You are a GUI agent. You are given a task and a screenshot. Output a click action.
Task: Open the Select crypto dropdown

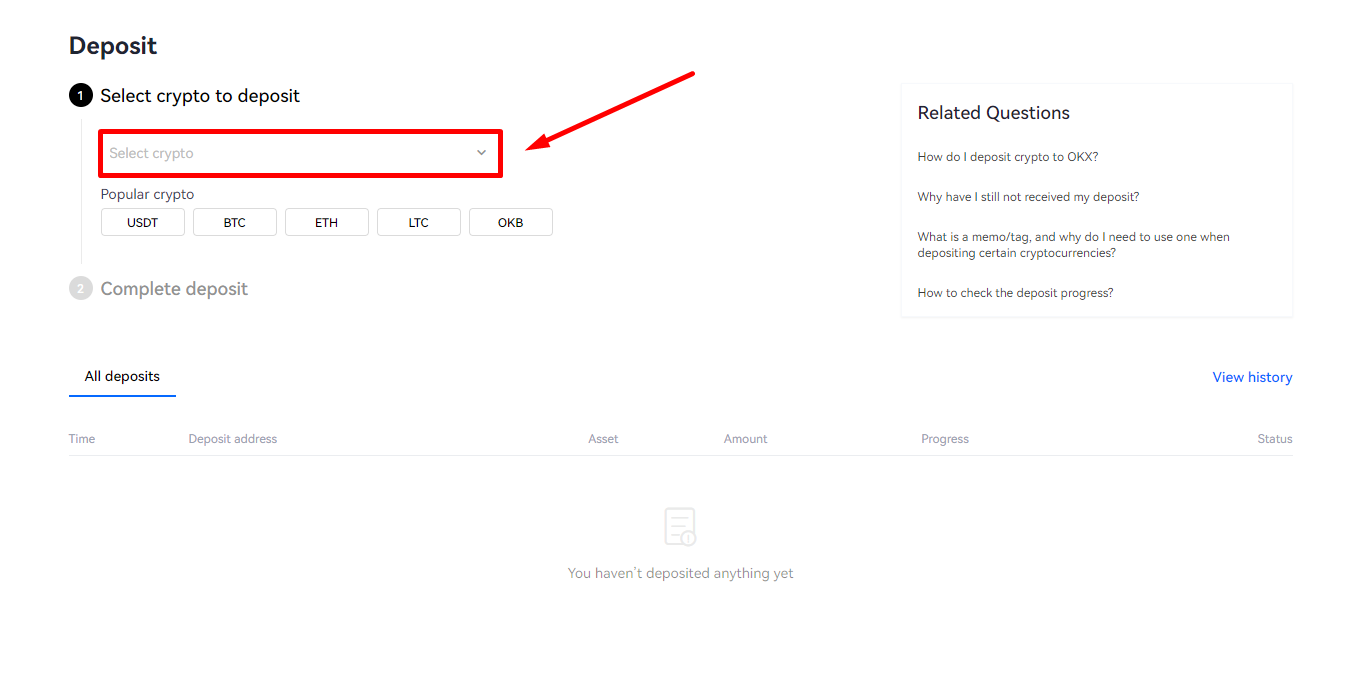pyautogui.click(x=300, y=153)
